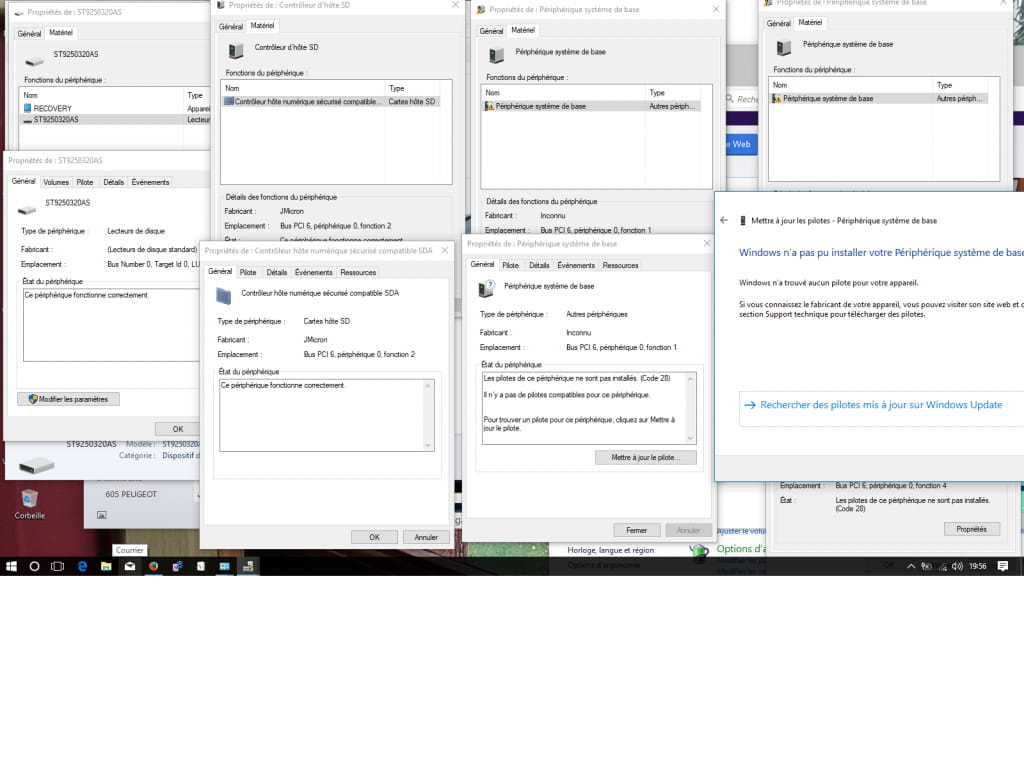Open Détails tab next to Événements in Périphérique properties
The height and width of the screenshot is (780, 1024).
(x=539, y=265)
